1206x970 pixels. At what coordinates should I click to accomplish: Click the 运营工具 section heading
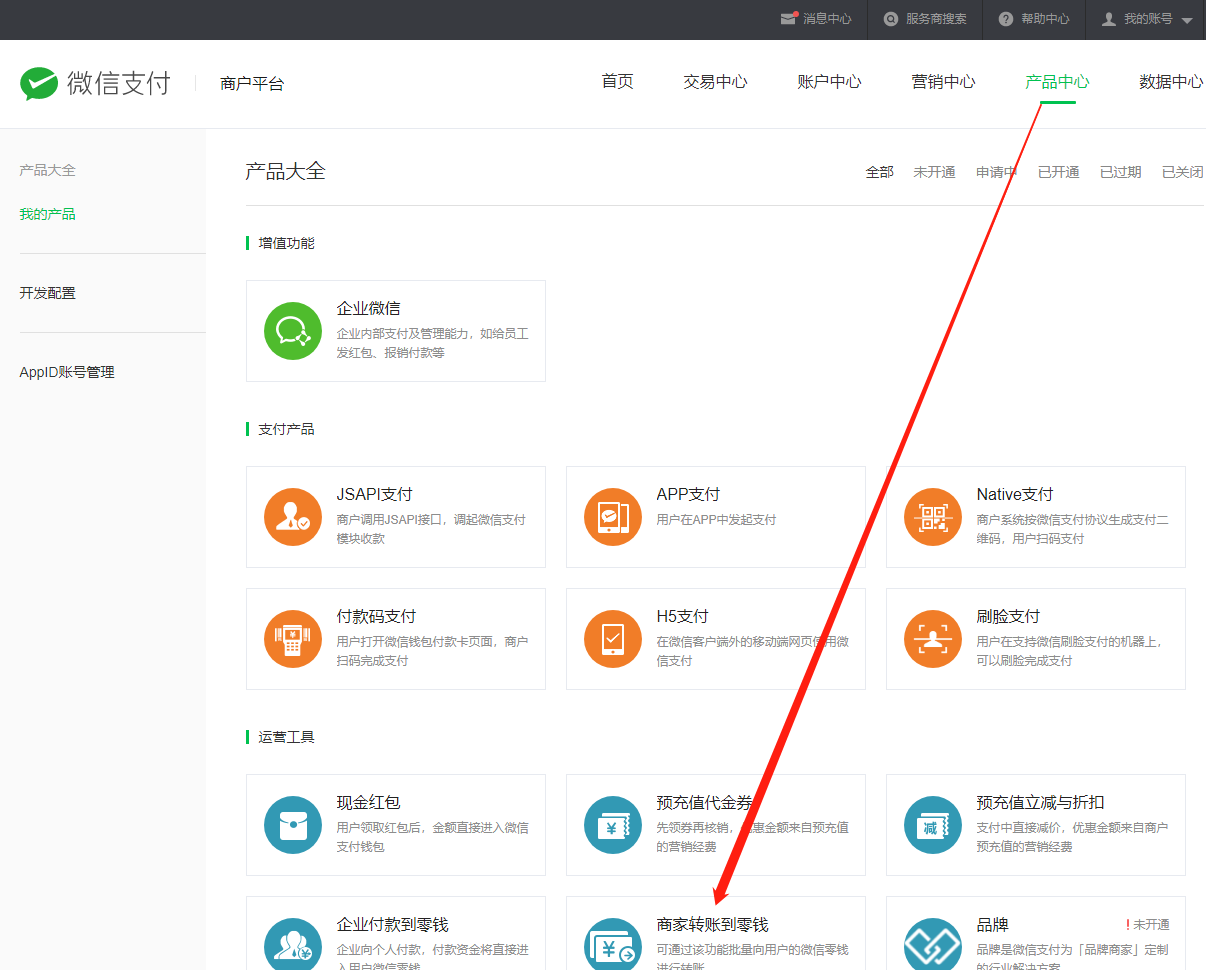286,737
